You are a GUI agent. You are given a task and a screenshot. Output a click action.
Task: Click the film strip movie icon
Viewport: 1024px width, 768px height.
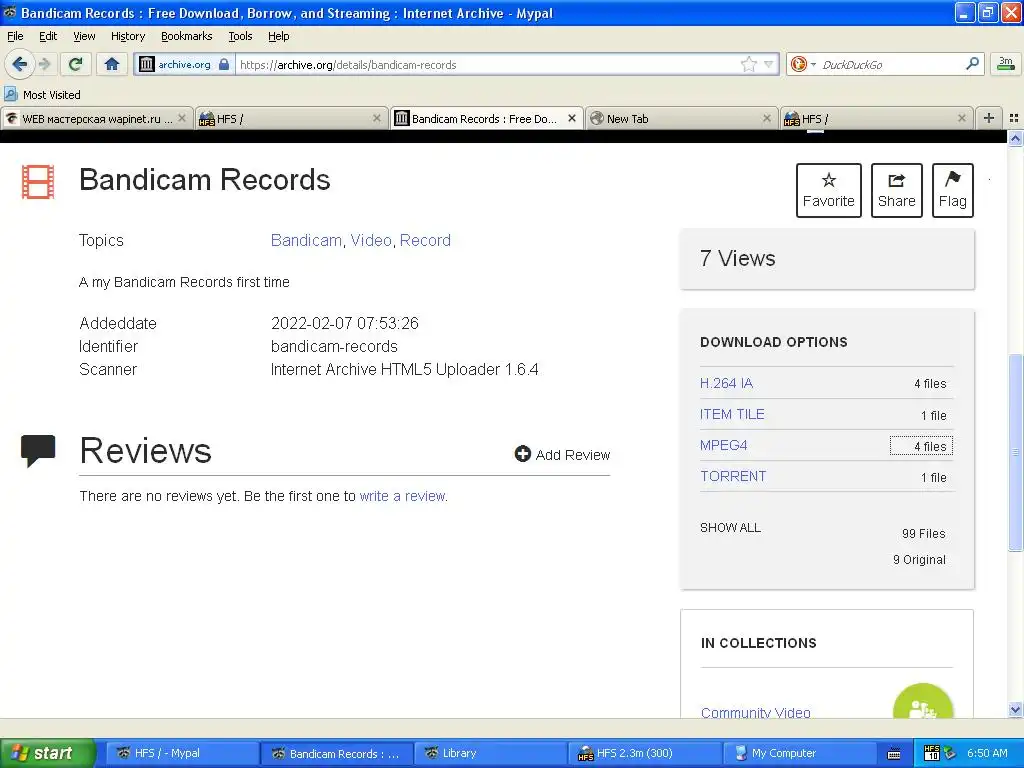[x=38, y=182]
